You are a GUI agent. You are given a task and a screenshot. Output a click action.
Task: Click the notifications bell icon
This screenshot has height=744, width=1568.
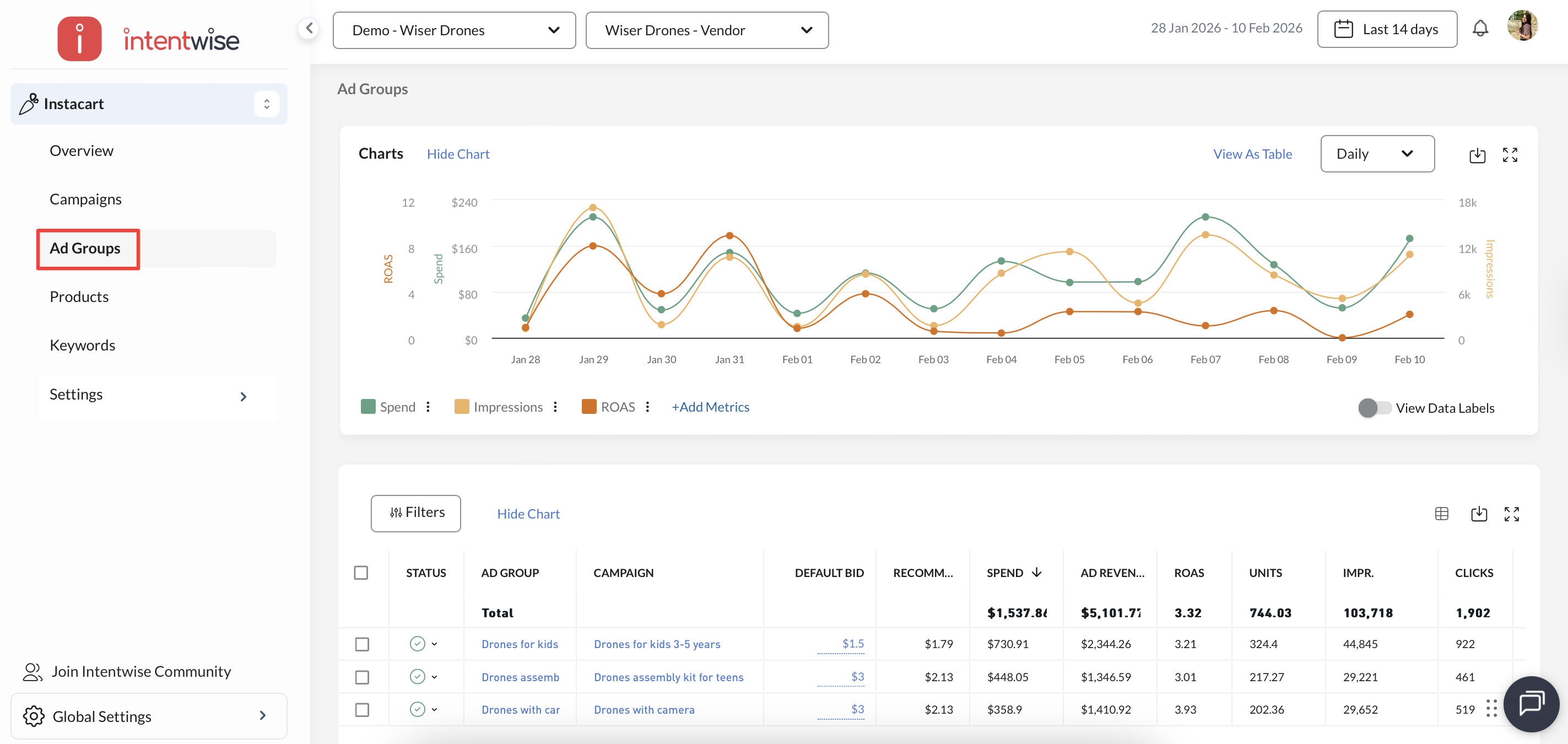pos(1480,29)
